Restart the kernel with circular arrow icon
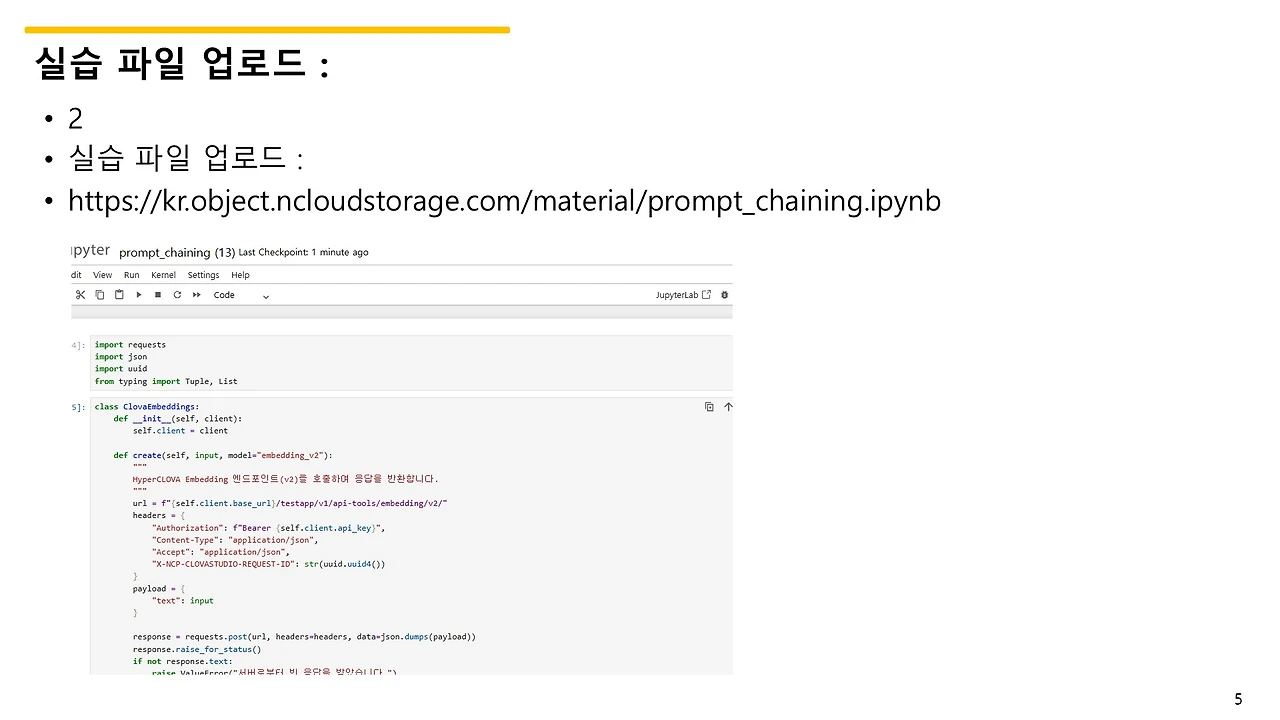The height and width of the screenshot is (720, 1280). 177,295
